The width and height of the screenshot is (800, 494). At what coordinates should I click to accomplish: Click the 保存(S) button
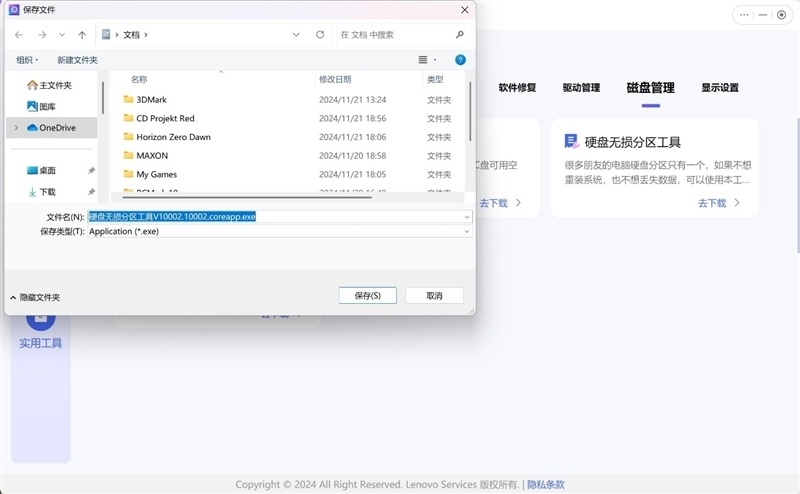pyautogui.click(x=368, y=295)
